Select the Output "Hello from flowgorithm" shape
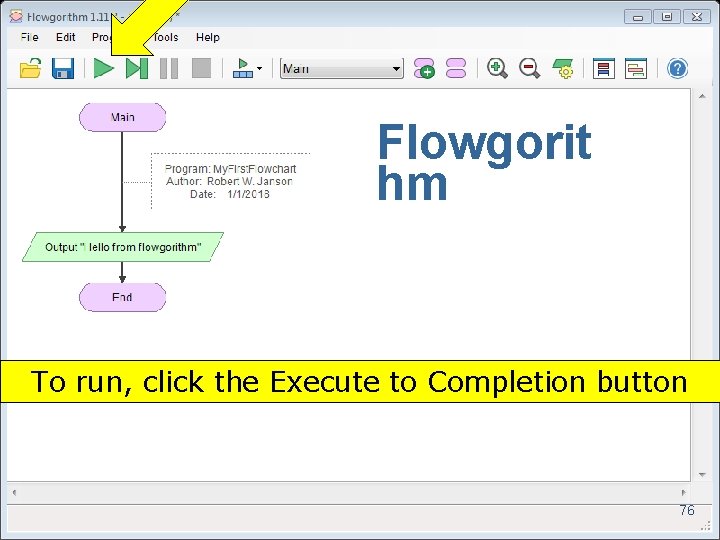 (123, 247)
